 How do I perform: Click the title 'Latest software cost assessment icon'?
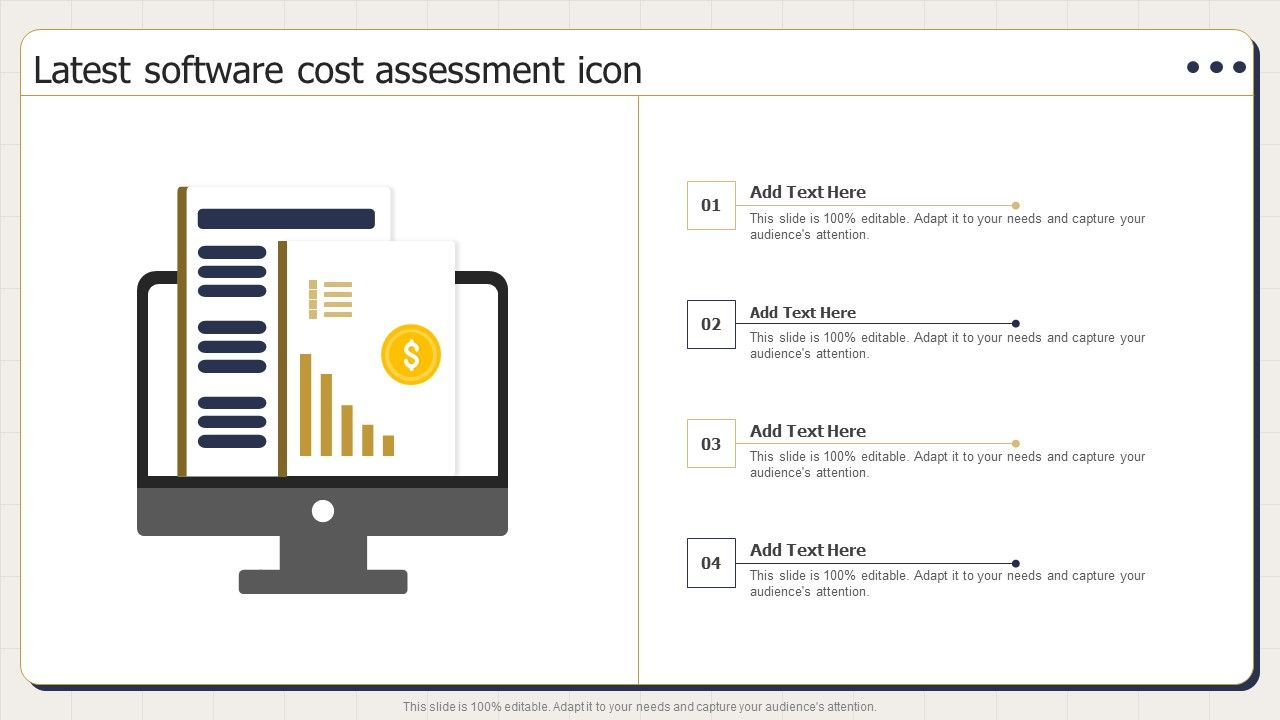[338, 70]
